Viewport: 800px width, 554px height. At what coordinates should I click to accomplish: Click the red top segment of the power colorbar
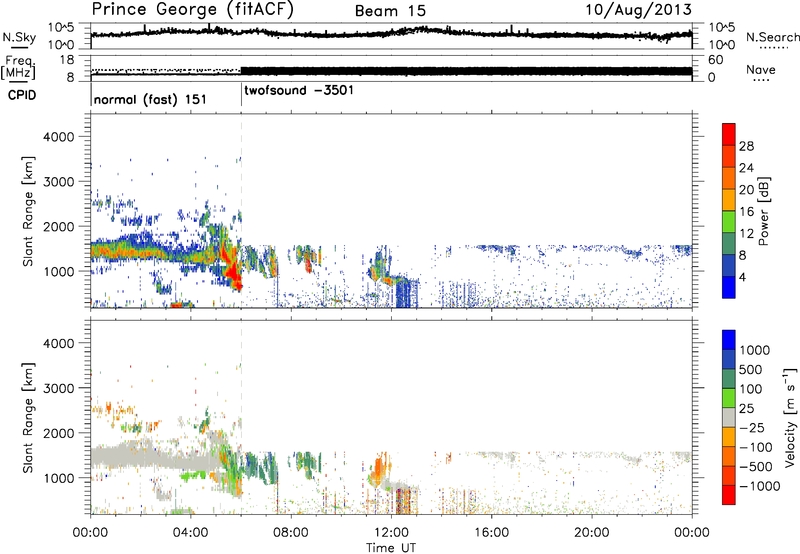tap(729, 134)
